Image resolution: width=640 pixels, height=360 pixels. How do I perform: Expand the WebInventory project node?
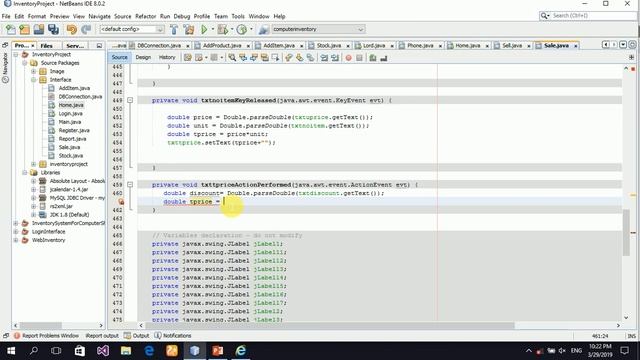(16, 240)
